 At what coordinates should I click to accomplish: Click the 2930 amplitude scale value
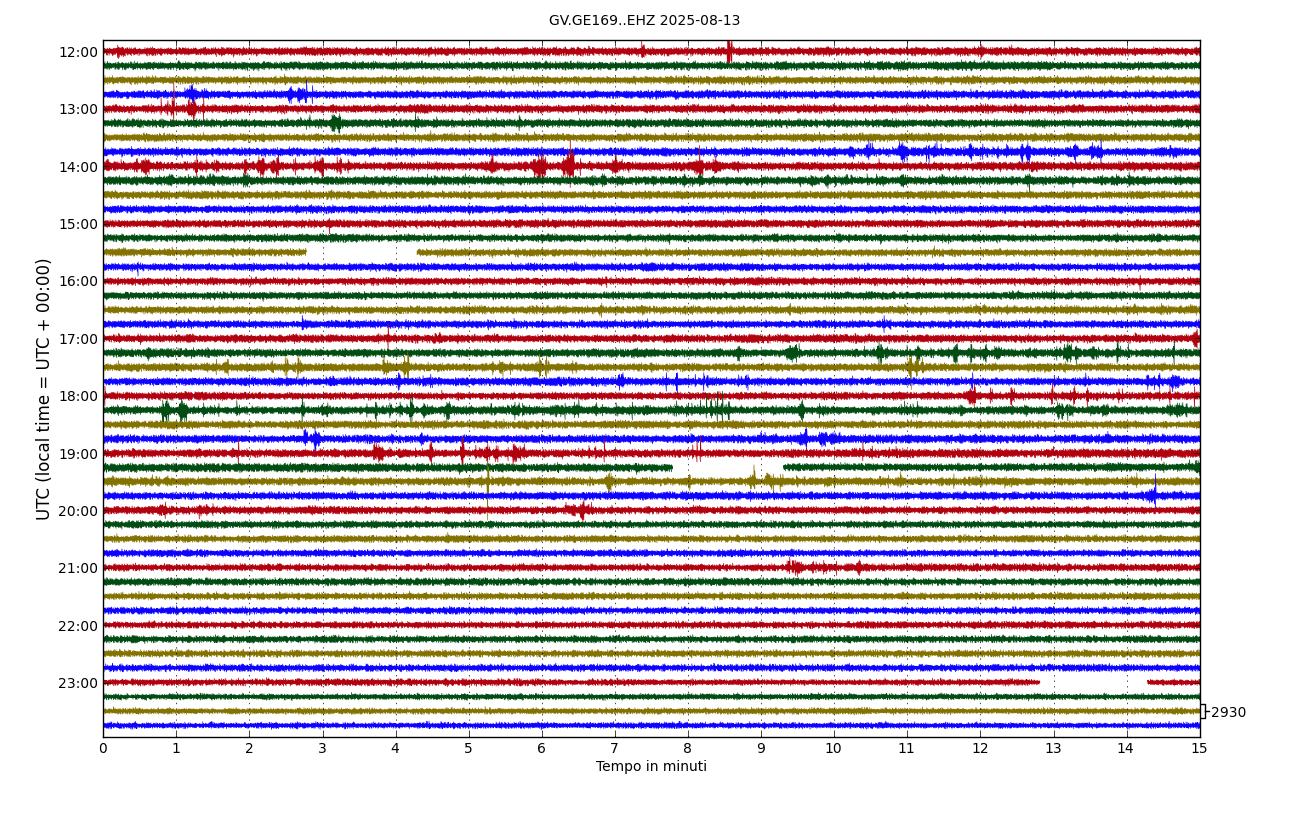(1228, 713)
